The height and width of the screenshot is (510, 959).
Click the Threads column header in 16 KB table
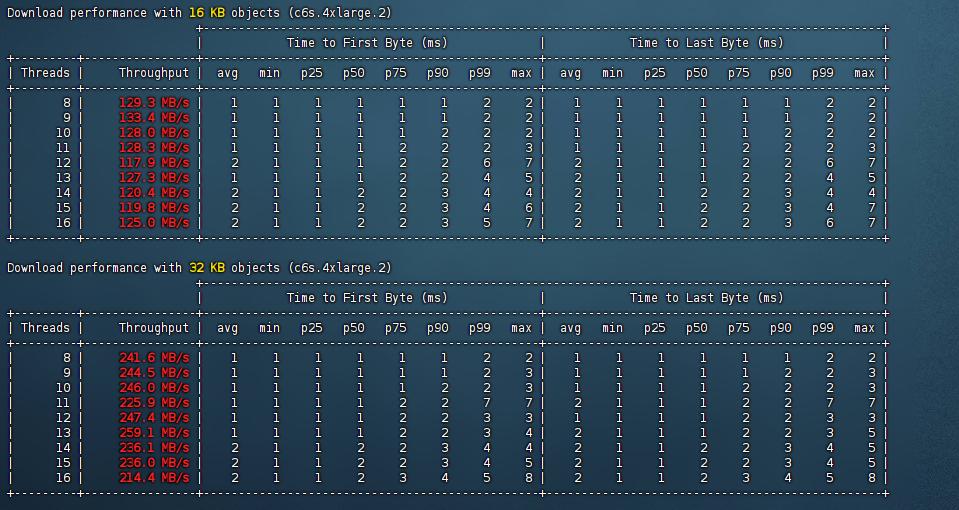tap(45, 73)
